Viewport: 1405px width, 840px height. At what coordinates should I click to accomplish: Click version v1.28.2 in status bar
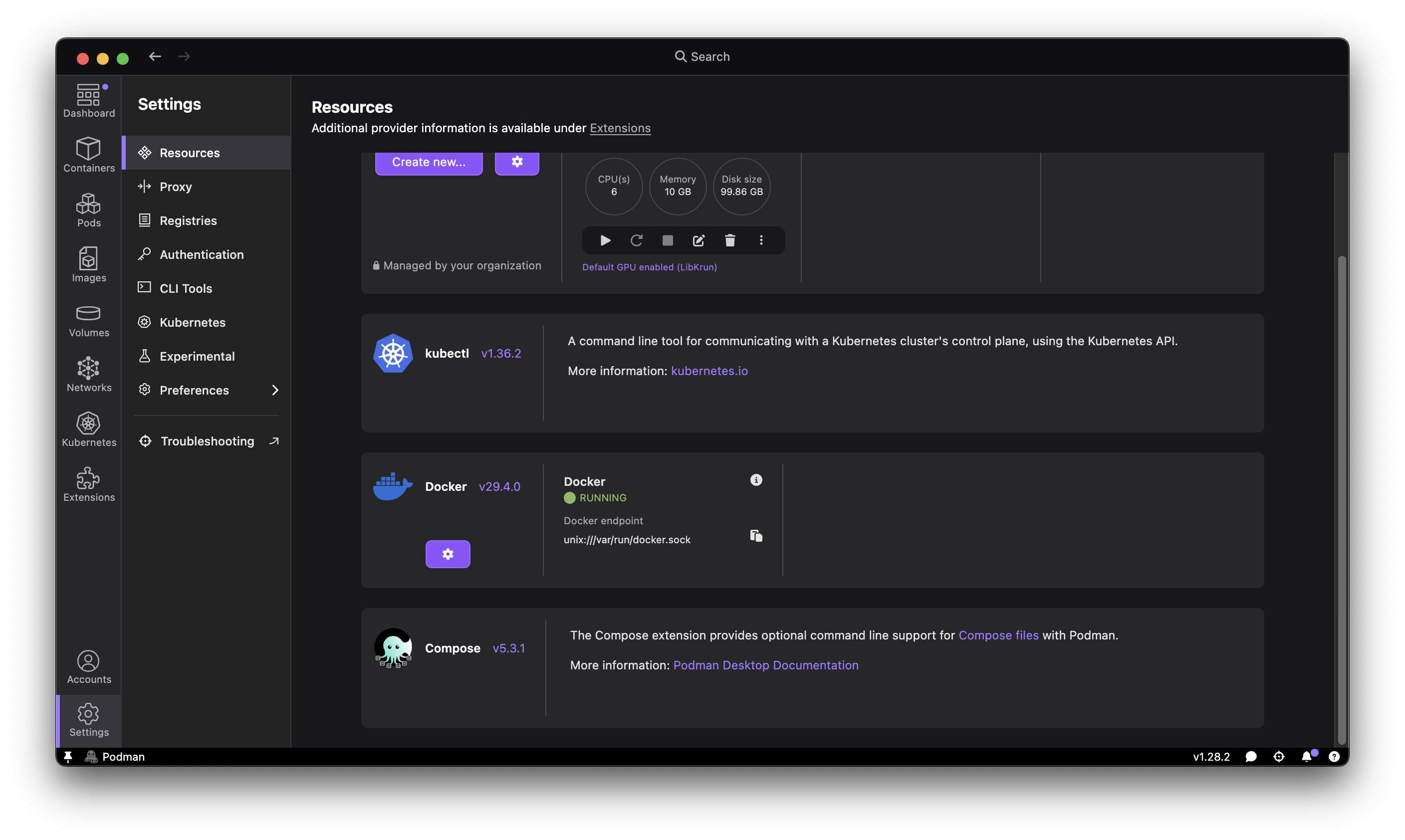point(1211,757)
